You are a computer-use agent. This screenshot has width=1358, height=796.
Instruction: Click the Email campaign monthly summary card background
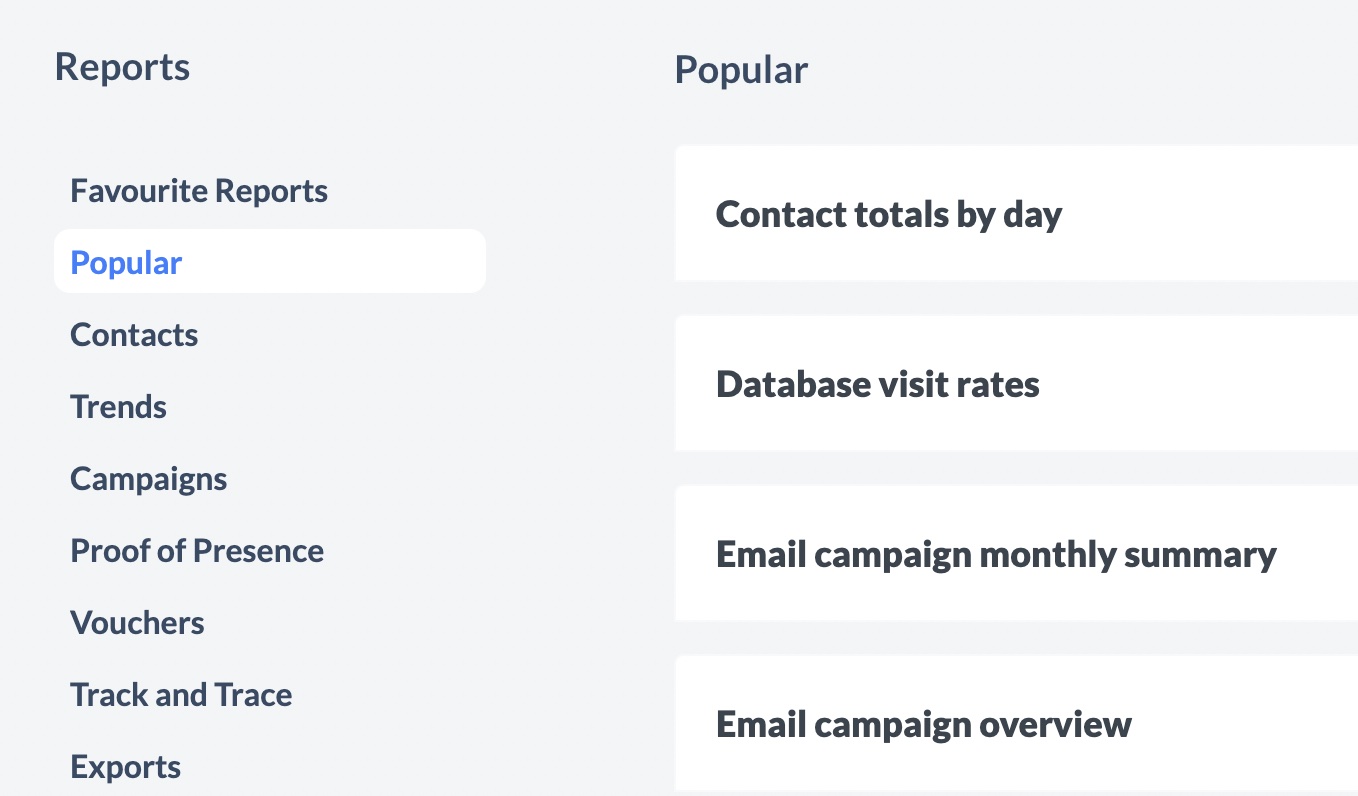click(x=1320, y=590)
